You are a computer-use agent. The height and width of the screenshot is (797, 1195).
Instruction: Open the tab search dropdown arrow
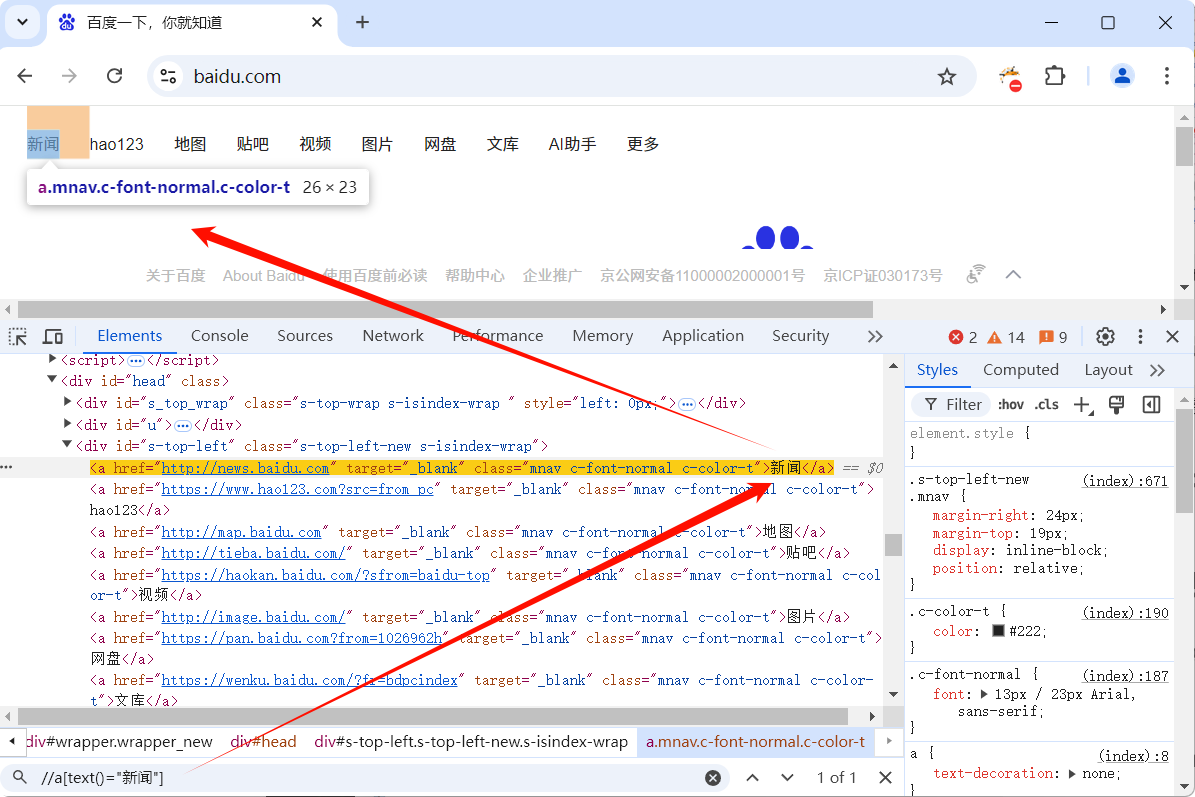coord(22,22)
